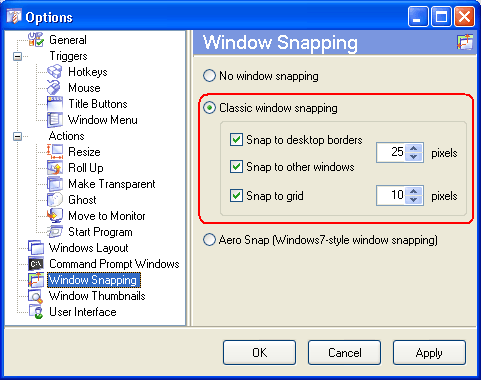Click the Make Transparent icon
Viewport: 481px width, 380px height.
55,184
